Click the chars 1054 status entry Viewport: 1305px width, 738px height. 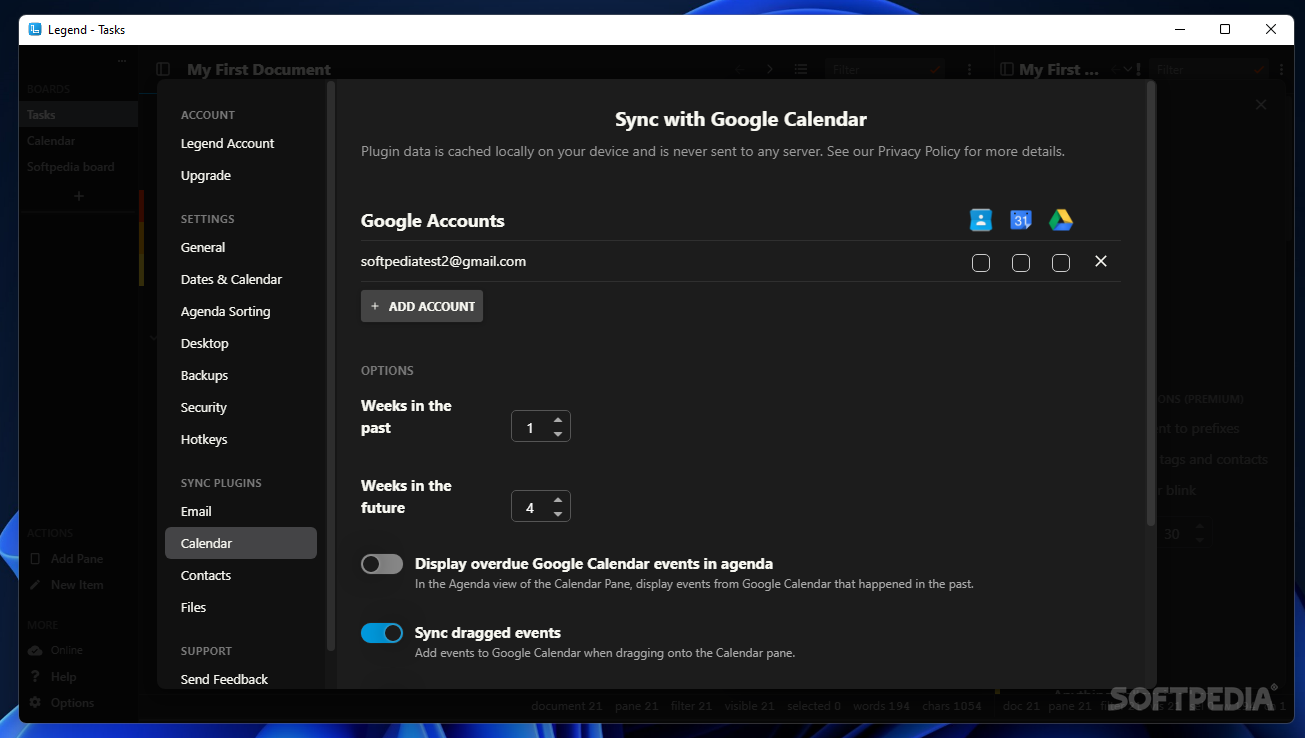(950, 706)
